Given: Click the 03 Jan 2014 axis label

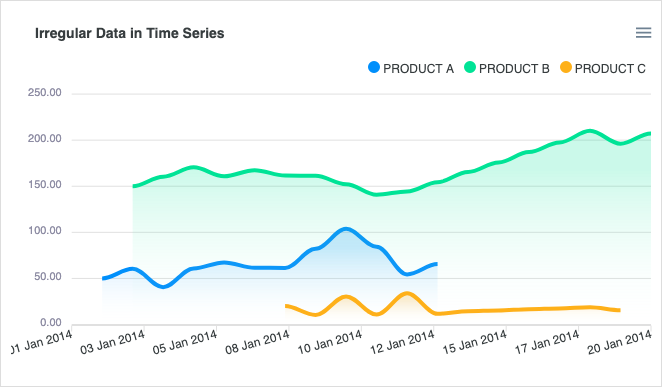Looking at the screenshot, I should [113, 342].
